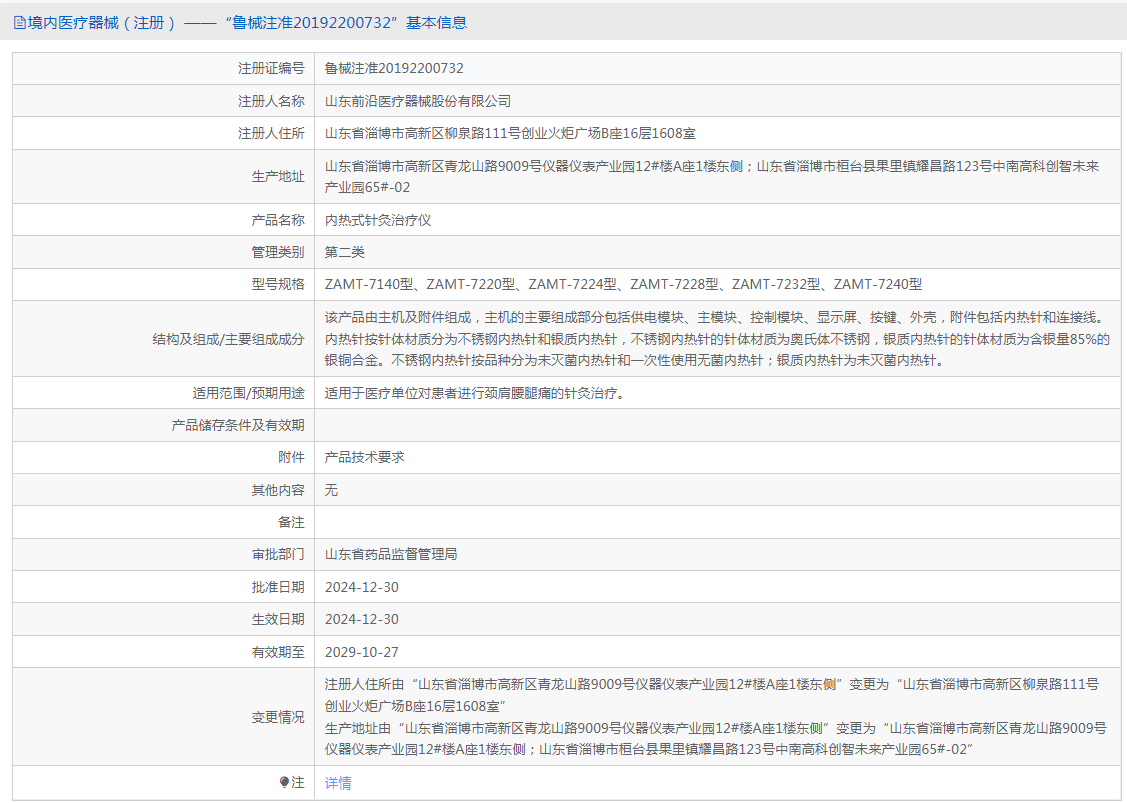Screen dimensions: 1127x803
Task: Click the lightbulb icon beside 注
Action: pos(285,782)
